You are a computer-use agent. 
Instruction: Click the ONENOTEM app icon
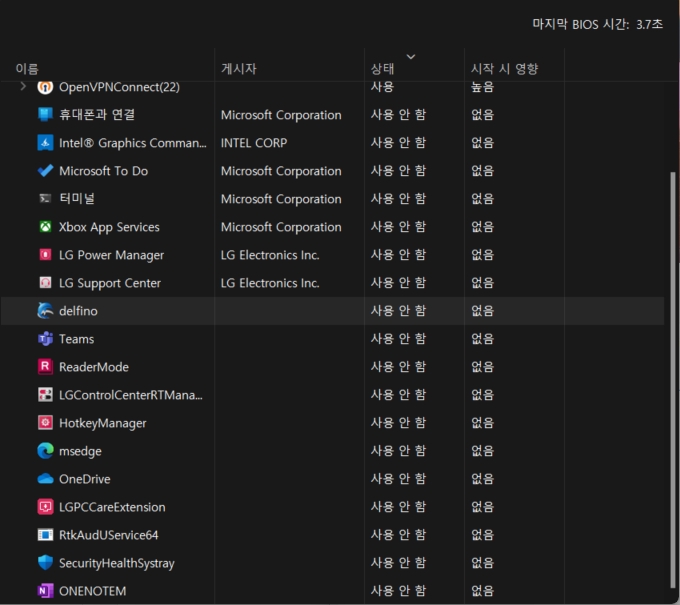[45, 591]
